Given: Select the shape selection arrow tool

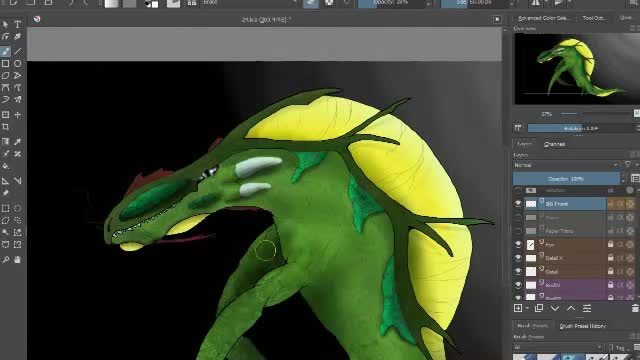Looking at the screenshot, I should (5, 24).
